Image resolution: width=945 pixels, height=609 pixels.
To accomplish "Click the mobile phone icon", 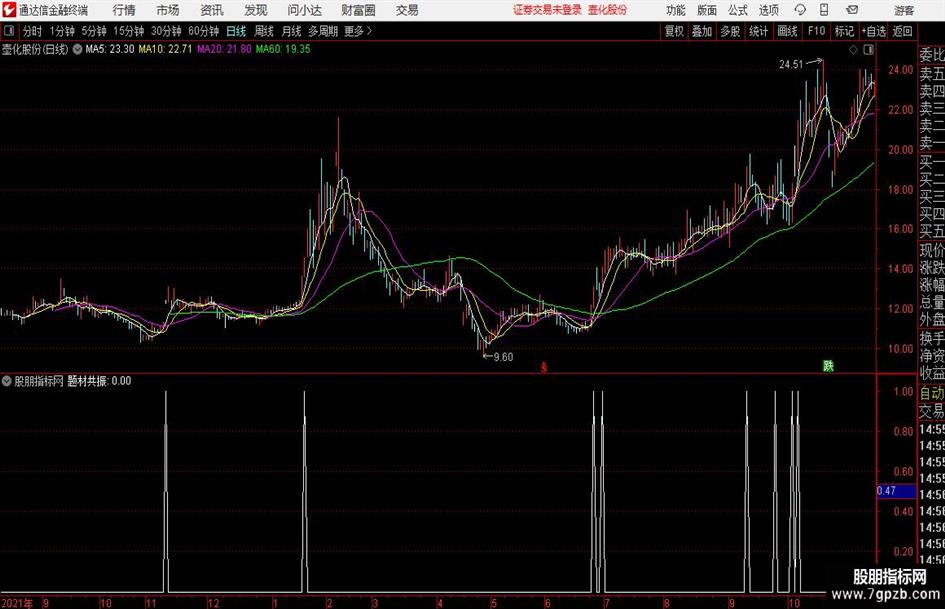I will click(x=824, y=10).
